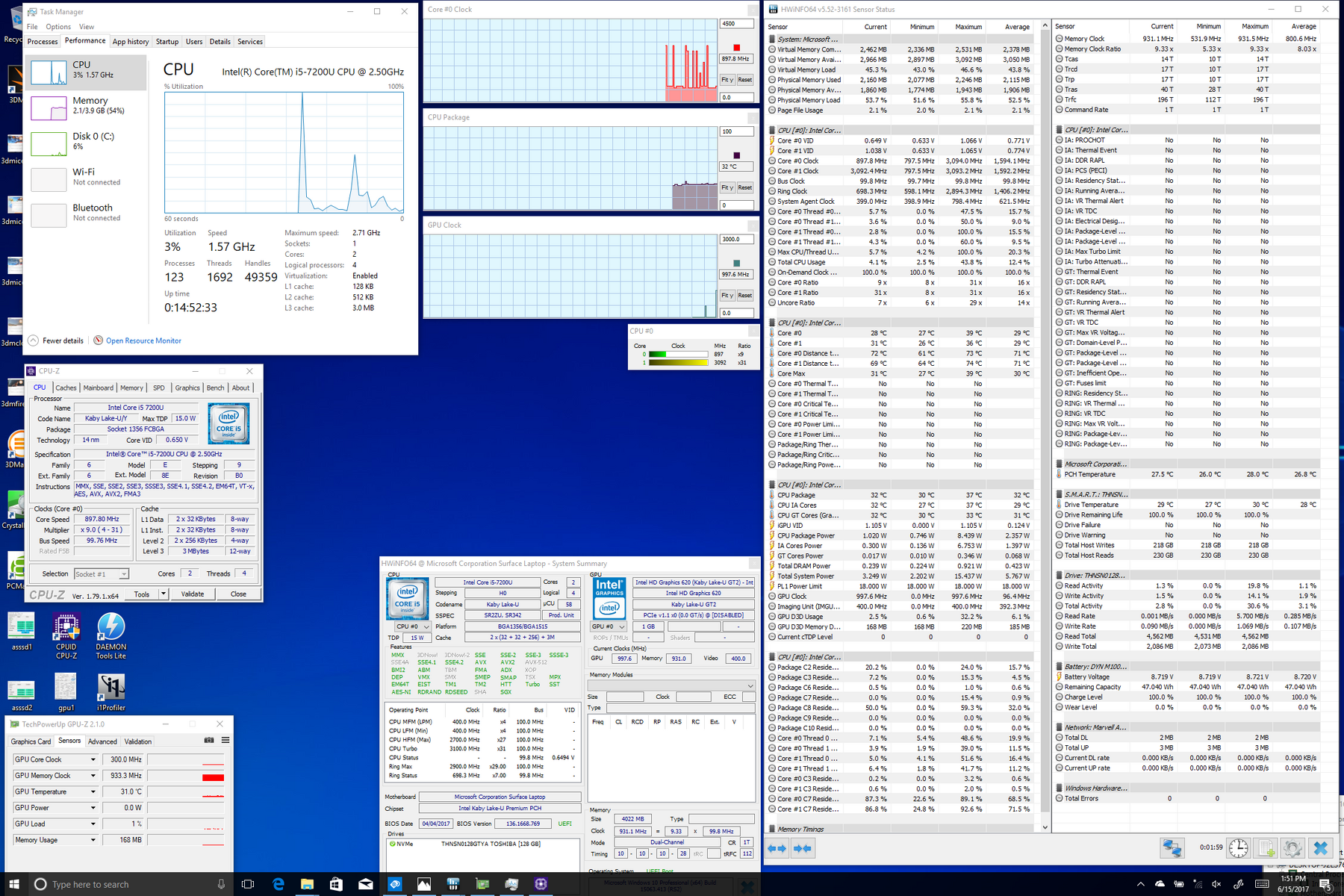Click the GPU-Z screenshot camera icon

tap(209, 741)
